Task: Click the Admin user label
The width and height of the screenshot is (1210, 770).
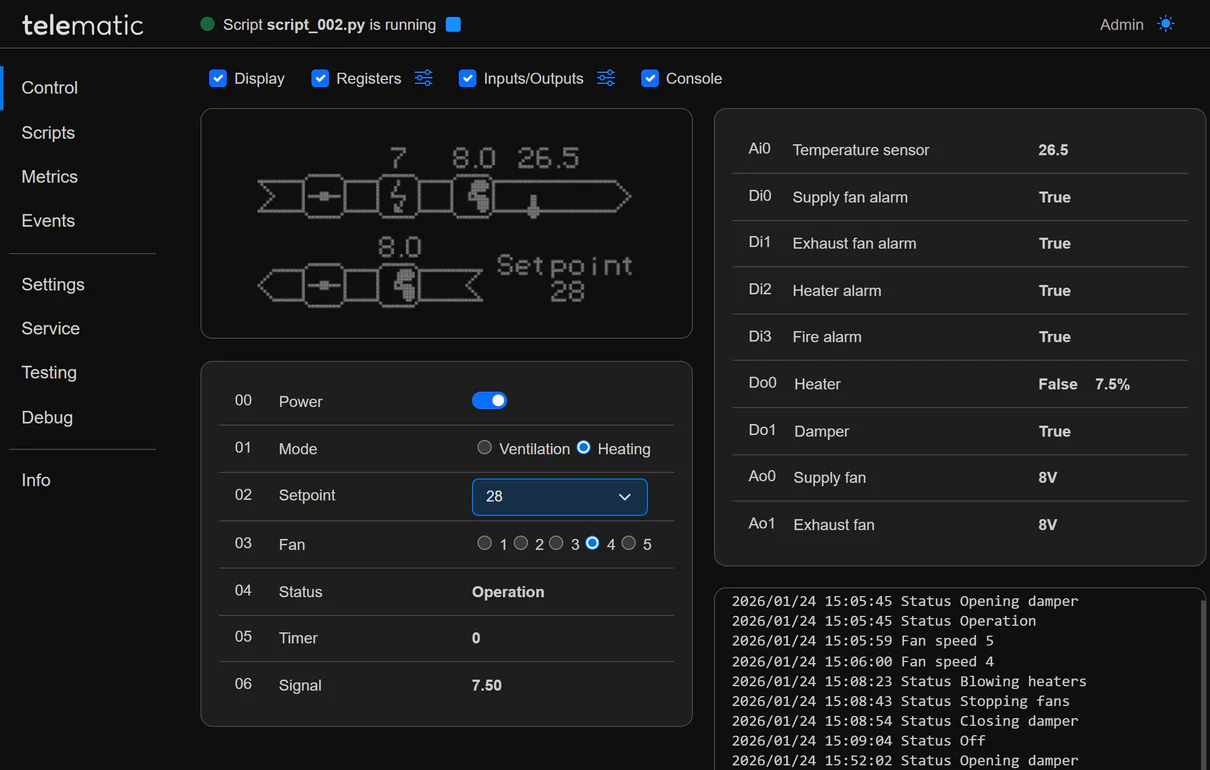Action: point(1121,25)
